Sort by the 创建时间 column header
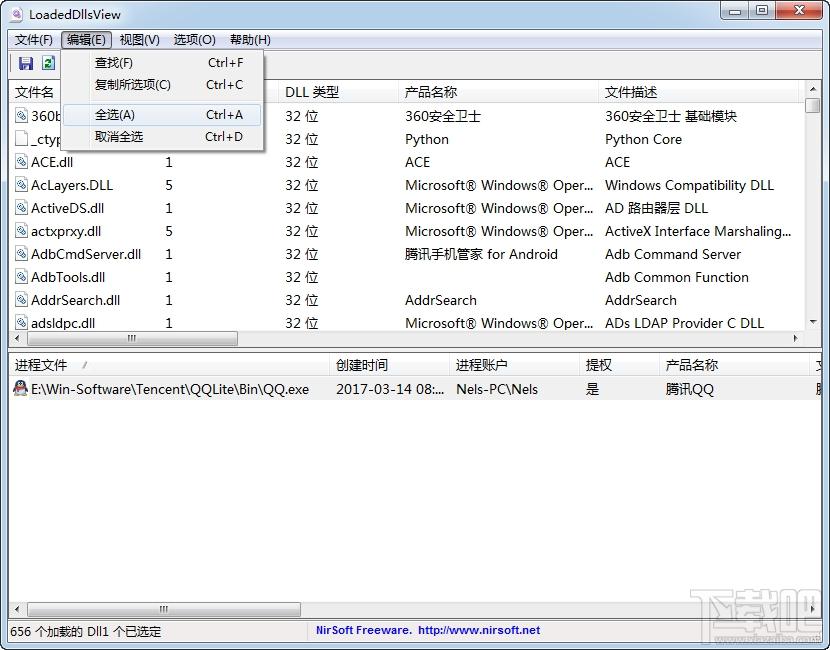Image resolution: width=830 pixels, height=650 pixels. pos(390,365)
